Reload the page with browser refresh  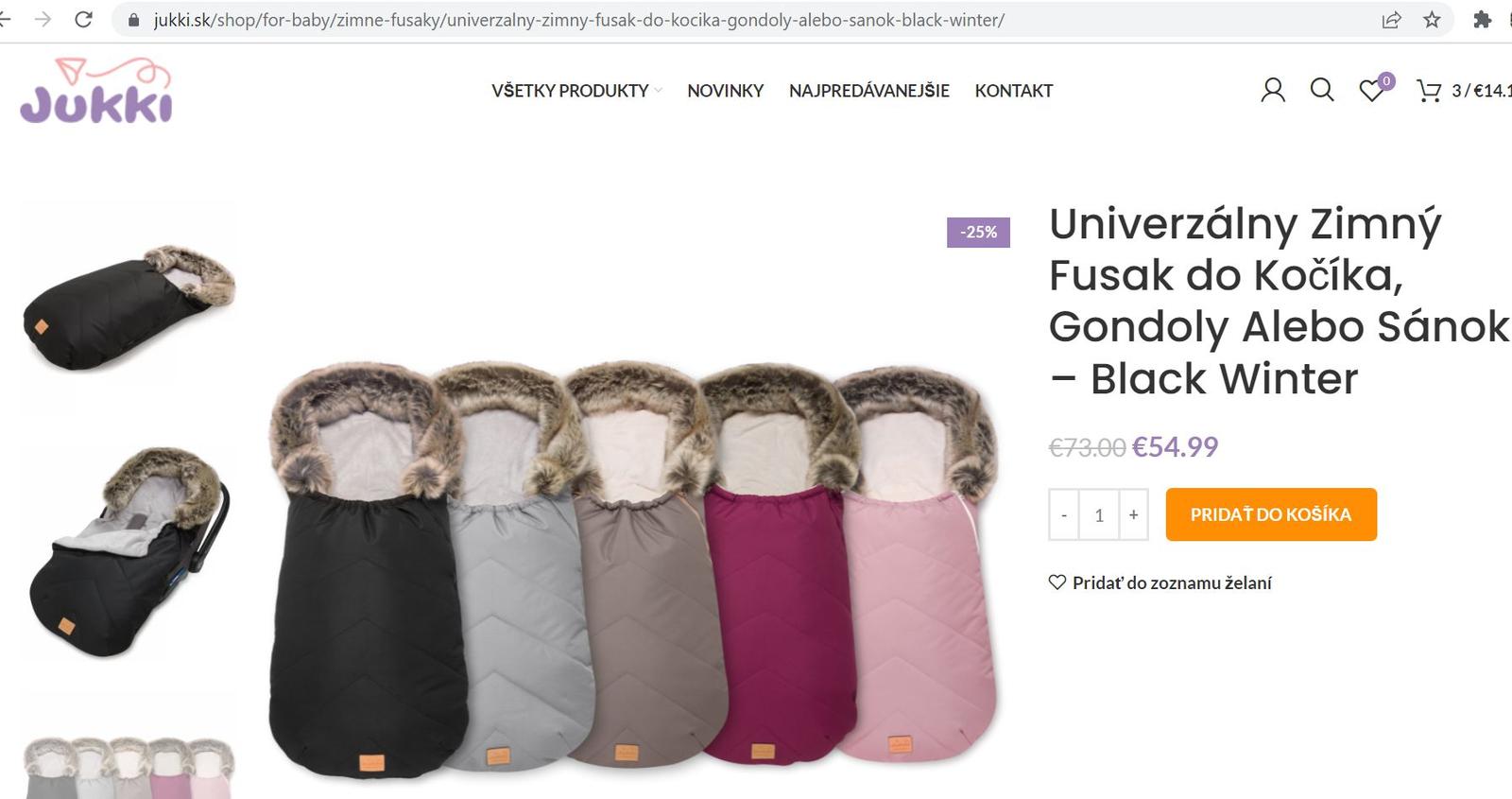pyautogui.click(x=83, y=19)
